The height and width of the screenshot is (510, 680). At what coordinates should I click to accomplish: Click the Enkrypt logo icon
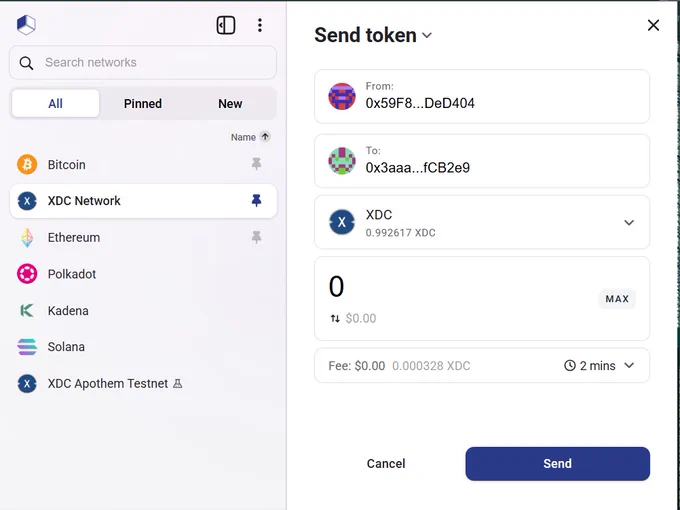[x=26, y=25]
